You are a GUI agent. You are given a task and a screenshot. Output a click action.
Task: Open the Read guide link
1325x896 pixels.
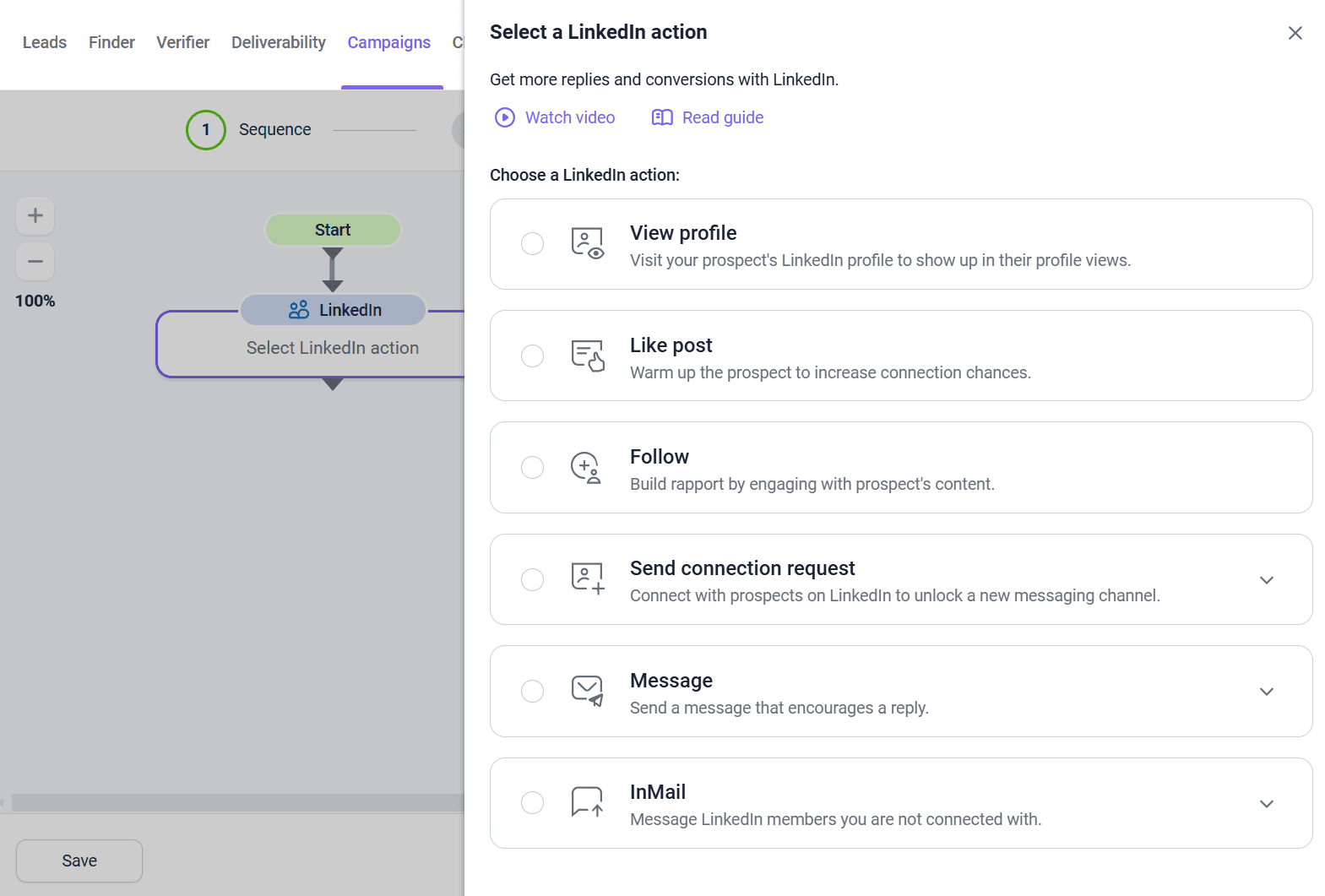[708, 117]
